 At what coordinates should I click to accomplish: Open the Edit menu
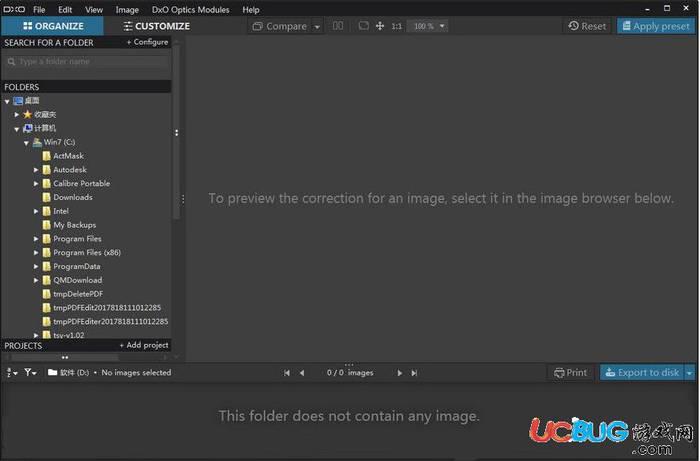65,9
